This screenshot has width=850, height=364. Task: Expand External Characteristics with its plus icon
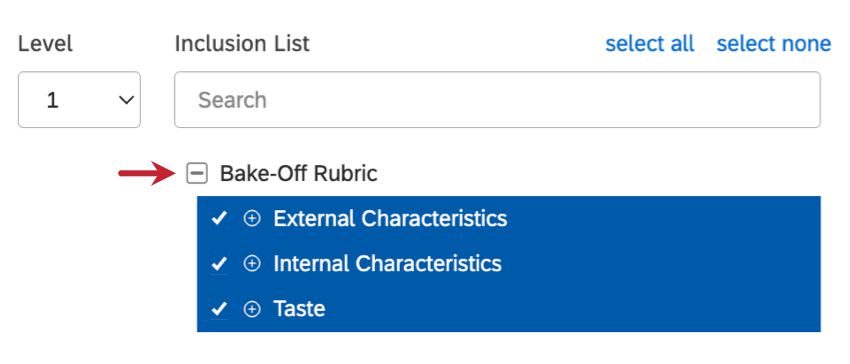pyautogui.click(x=252, y=218)
